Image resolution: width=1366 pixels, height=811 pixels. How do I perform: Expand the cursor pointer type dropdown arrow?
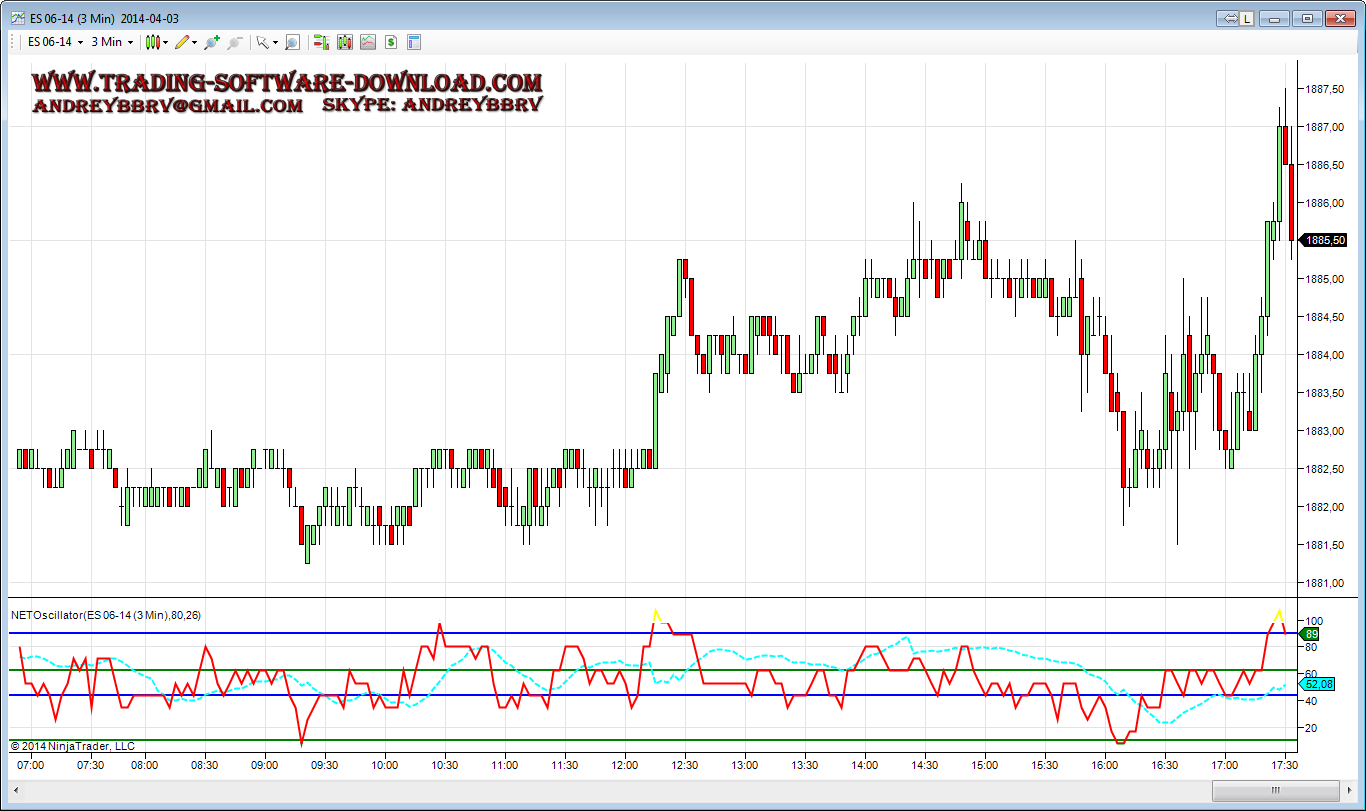pos(276,43)
